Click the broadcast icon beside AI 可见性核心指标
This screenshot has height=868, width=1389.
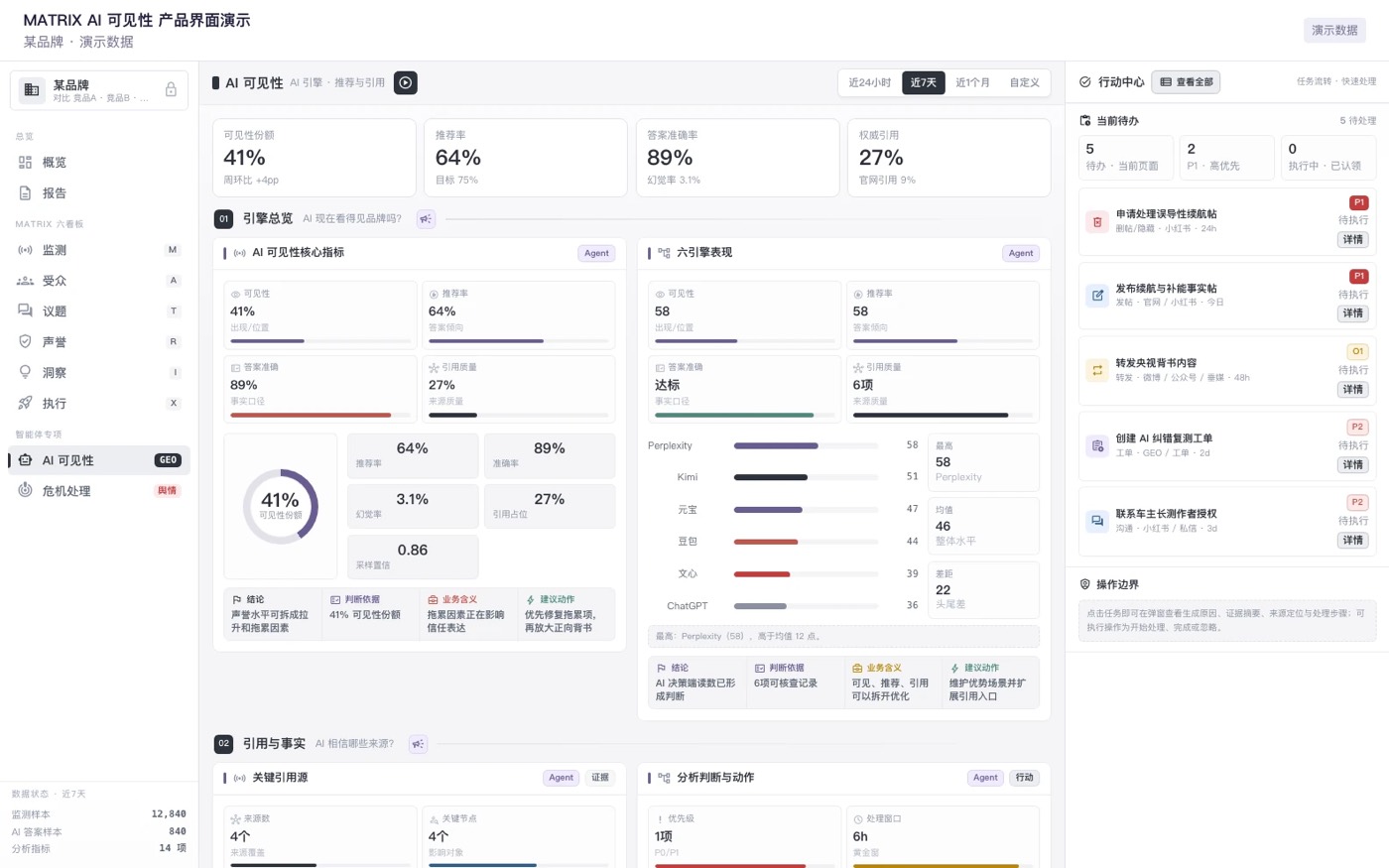(239, 253)
